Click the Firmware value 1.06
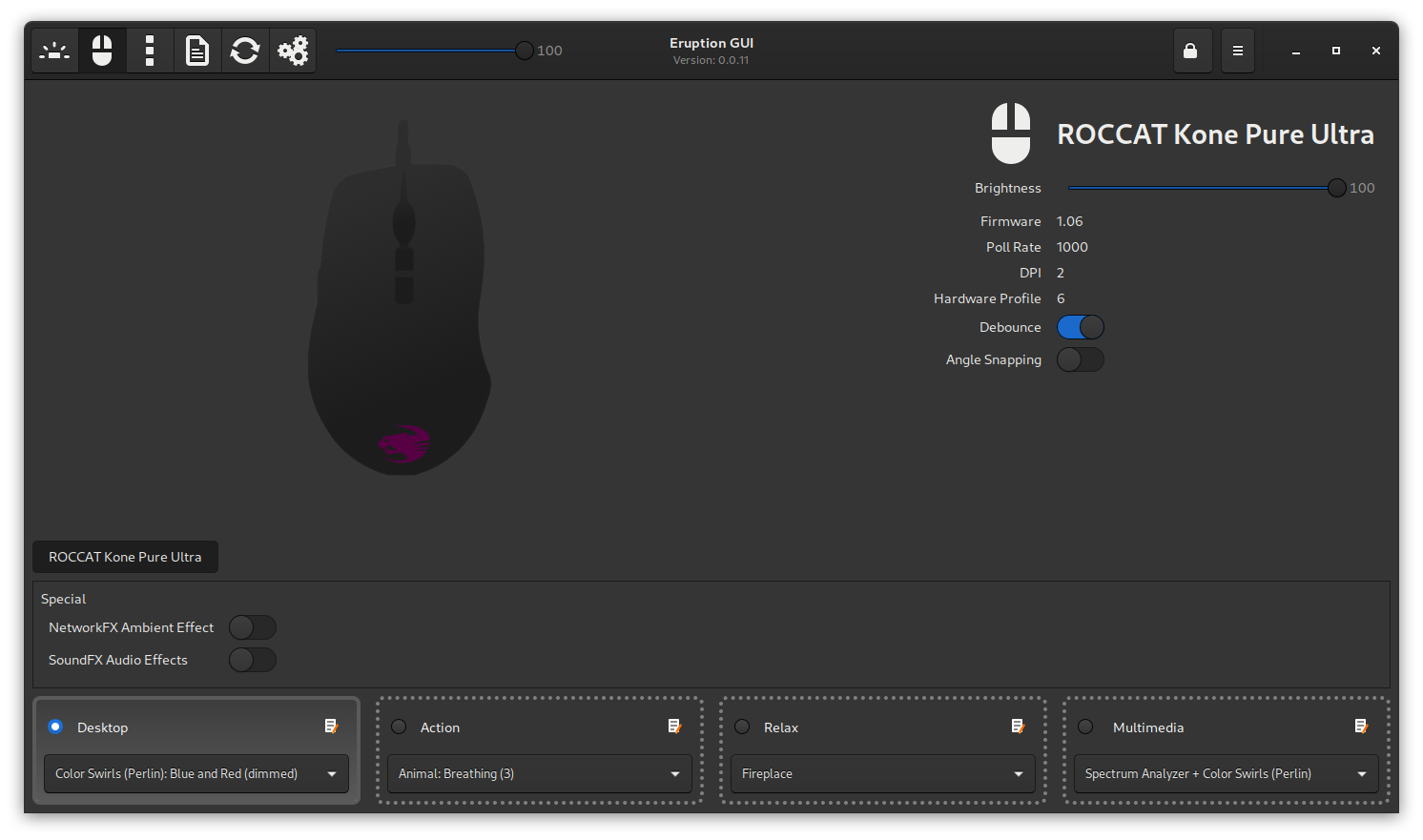 point(1069,221)
